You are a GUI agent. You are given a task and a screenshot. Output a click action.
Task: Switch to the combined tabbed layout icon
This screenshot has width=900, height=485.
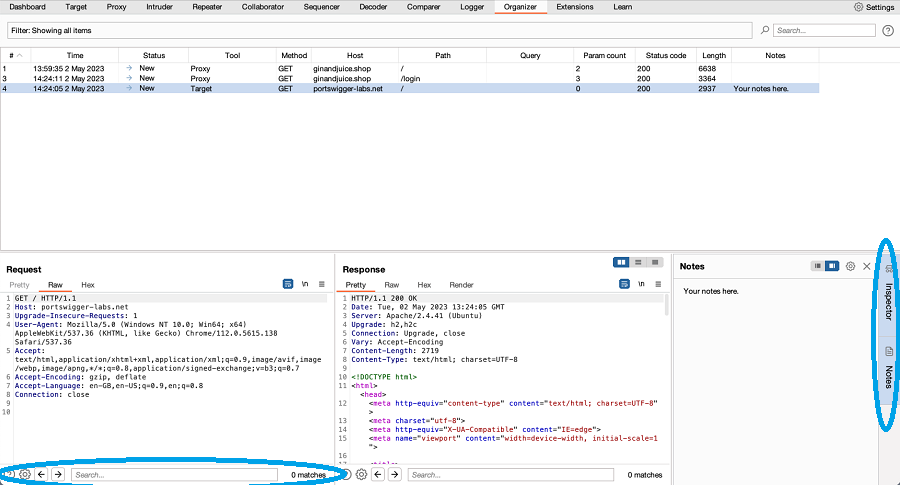tap(655, 262)
